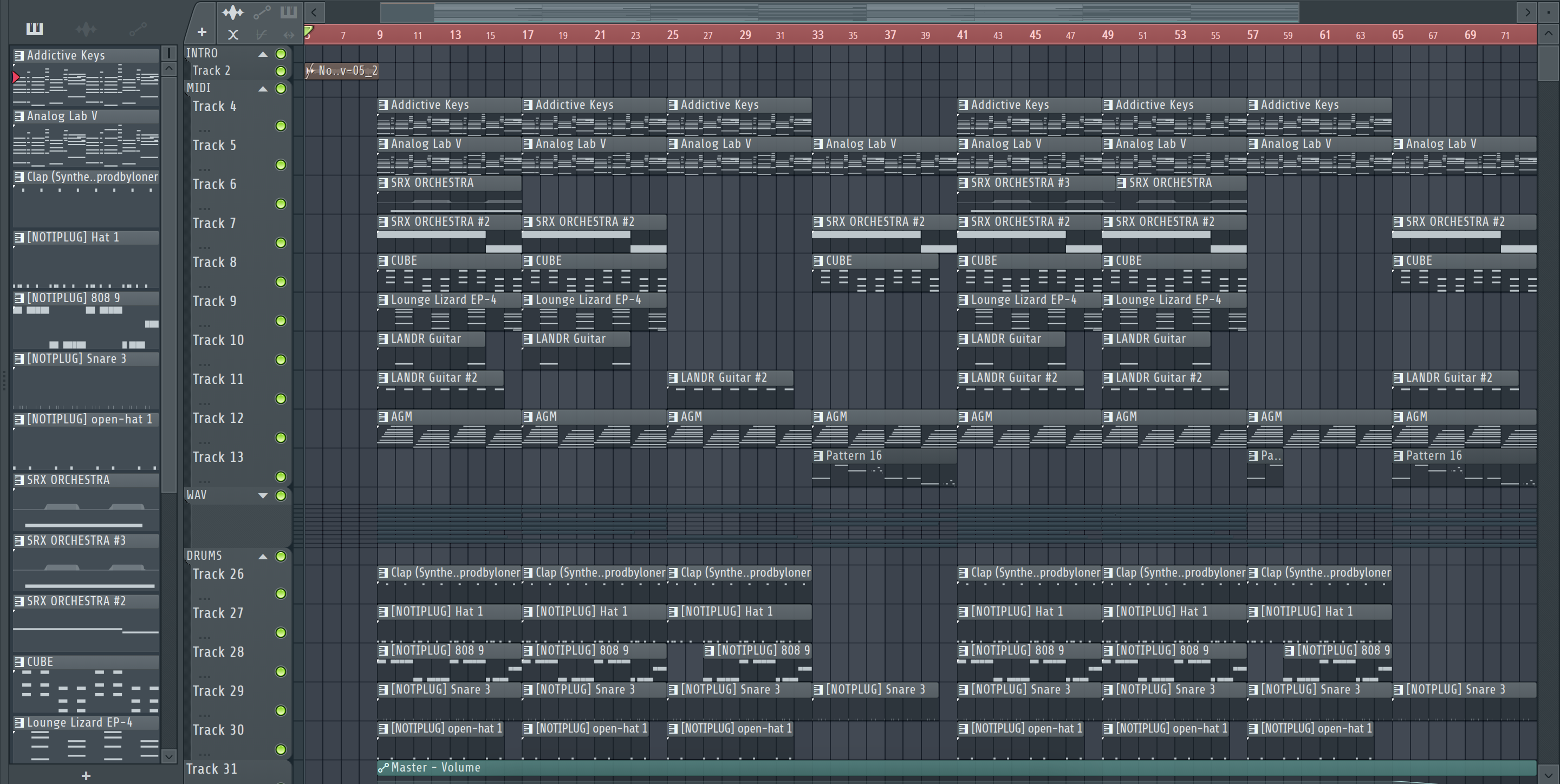Collapse the INTRO track group
Screen dimensions: 1560x784
coord(263,54)
